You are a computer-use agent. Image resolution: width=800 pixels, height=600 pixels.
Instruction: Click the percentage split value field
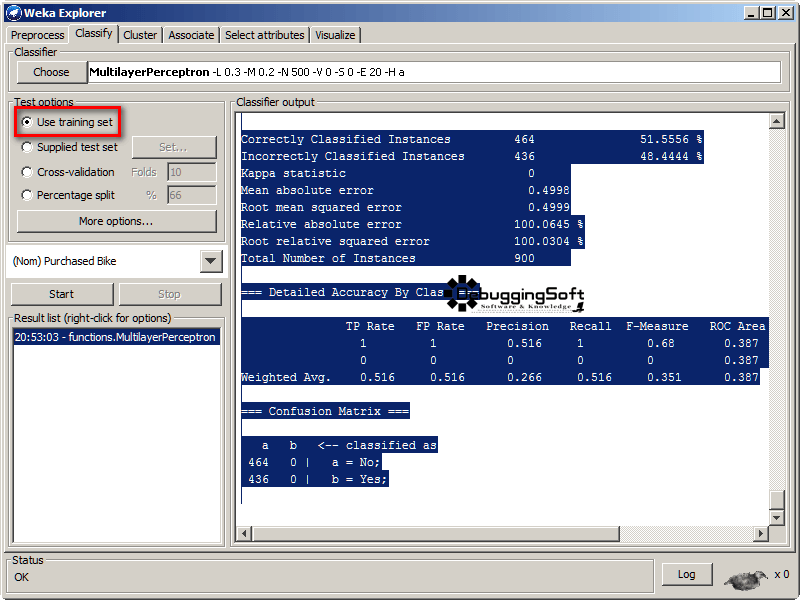(192, 195)
